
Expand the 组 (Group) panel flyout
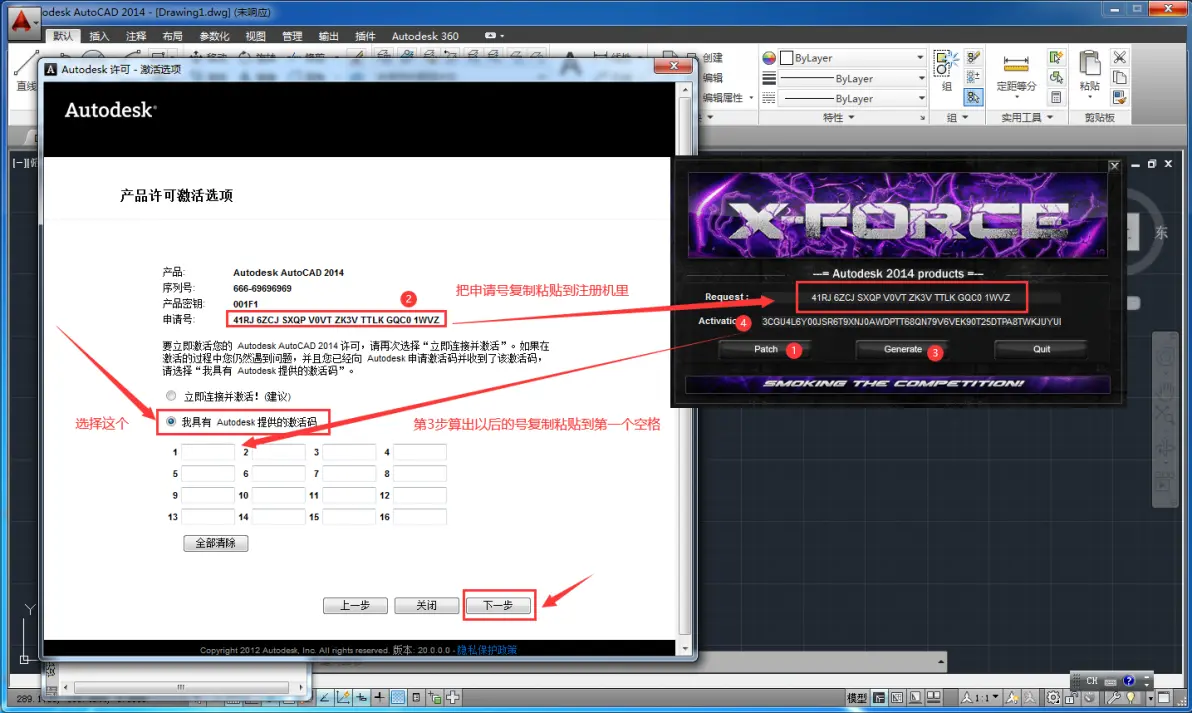coord(957,117)
